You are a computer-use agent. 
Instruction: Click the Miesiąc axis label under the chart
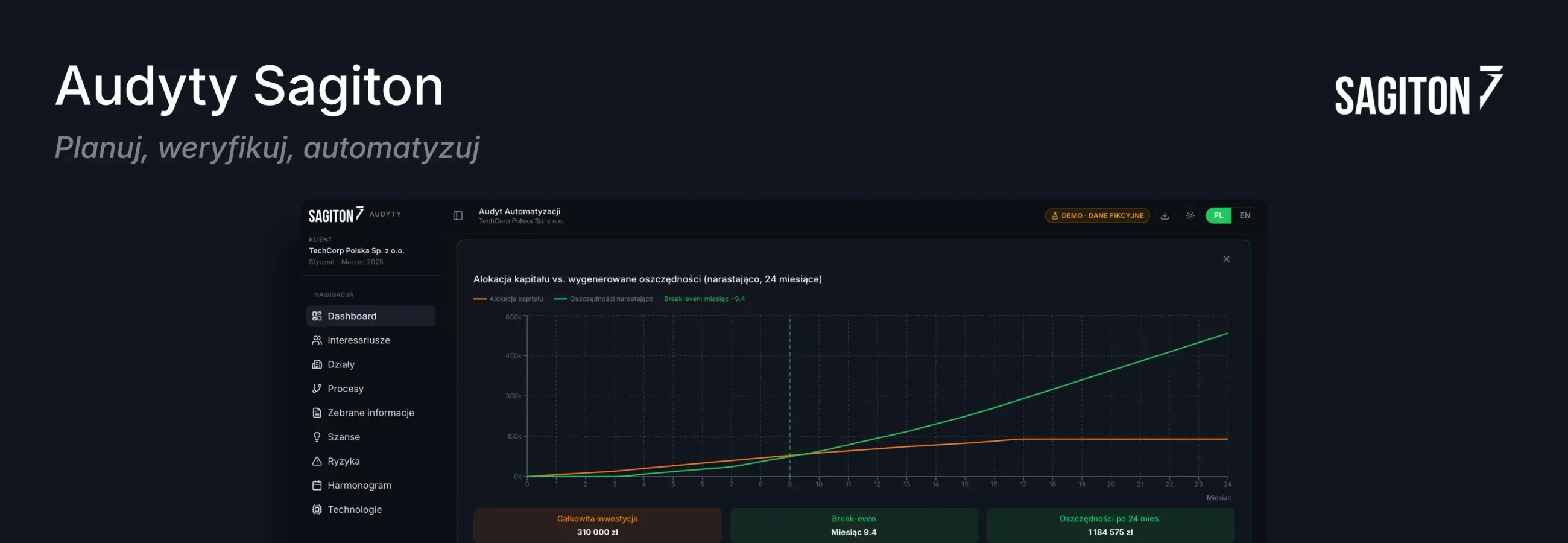(1219, 498)
